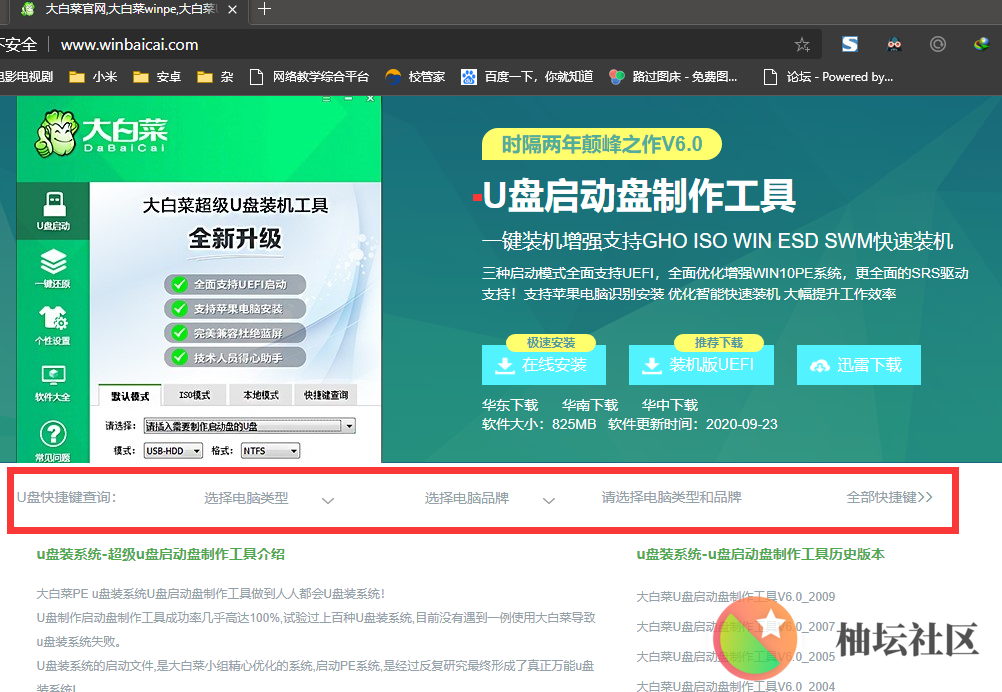The width and height of the screenshot is (1002, 692).
Task: Open the 论坛 - Powered by bookmark
Action: pyautogui.click(x=829, y=77)
